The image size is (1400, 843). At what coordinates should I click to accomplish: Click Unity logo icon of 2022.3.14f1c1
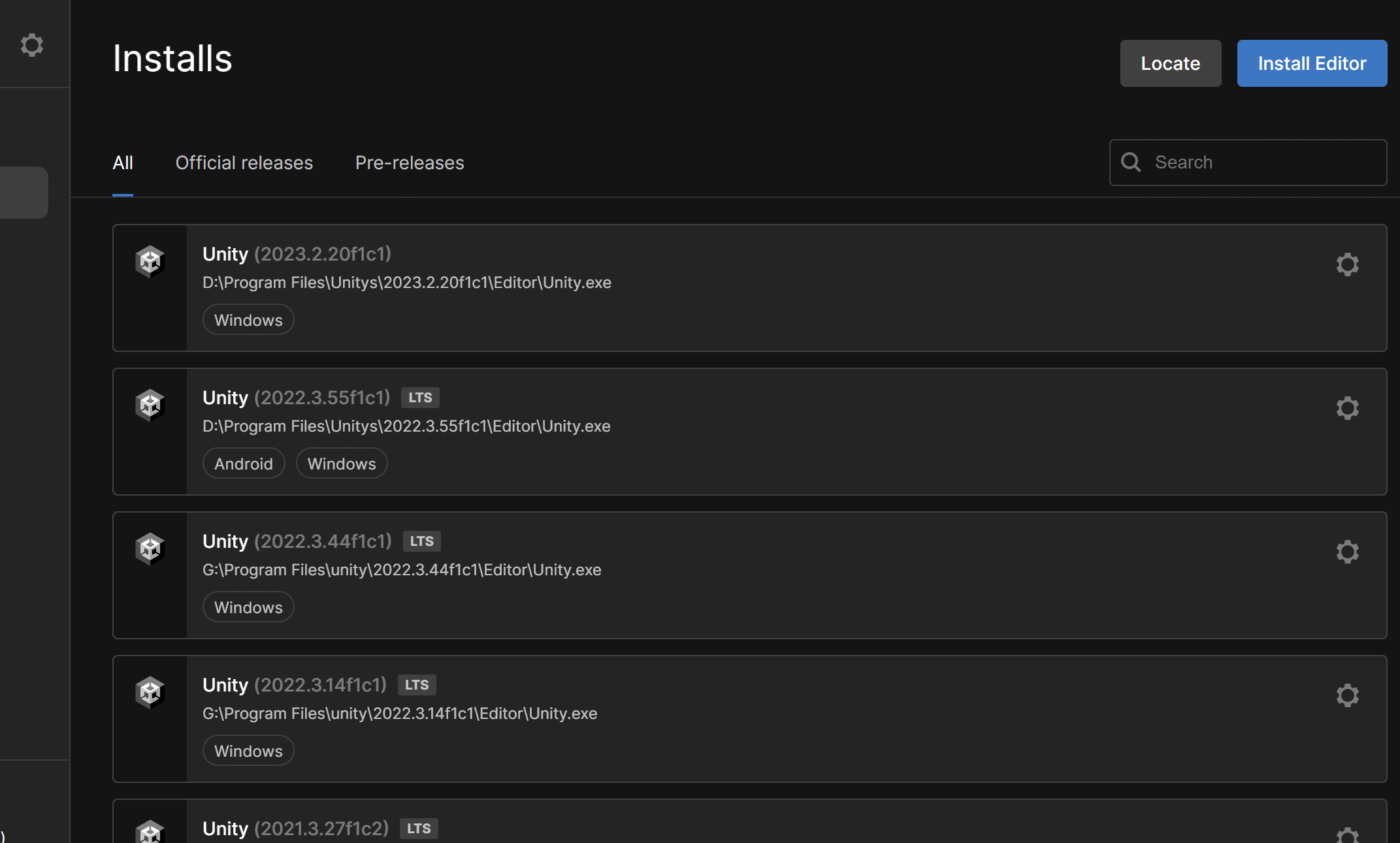[150, 693]
